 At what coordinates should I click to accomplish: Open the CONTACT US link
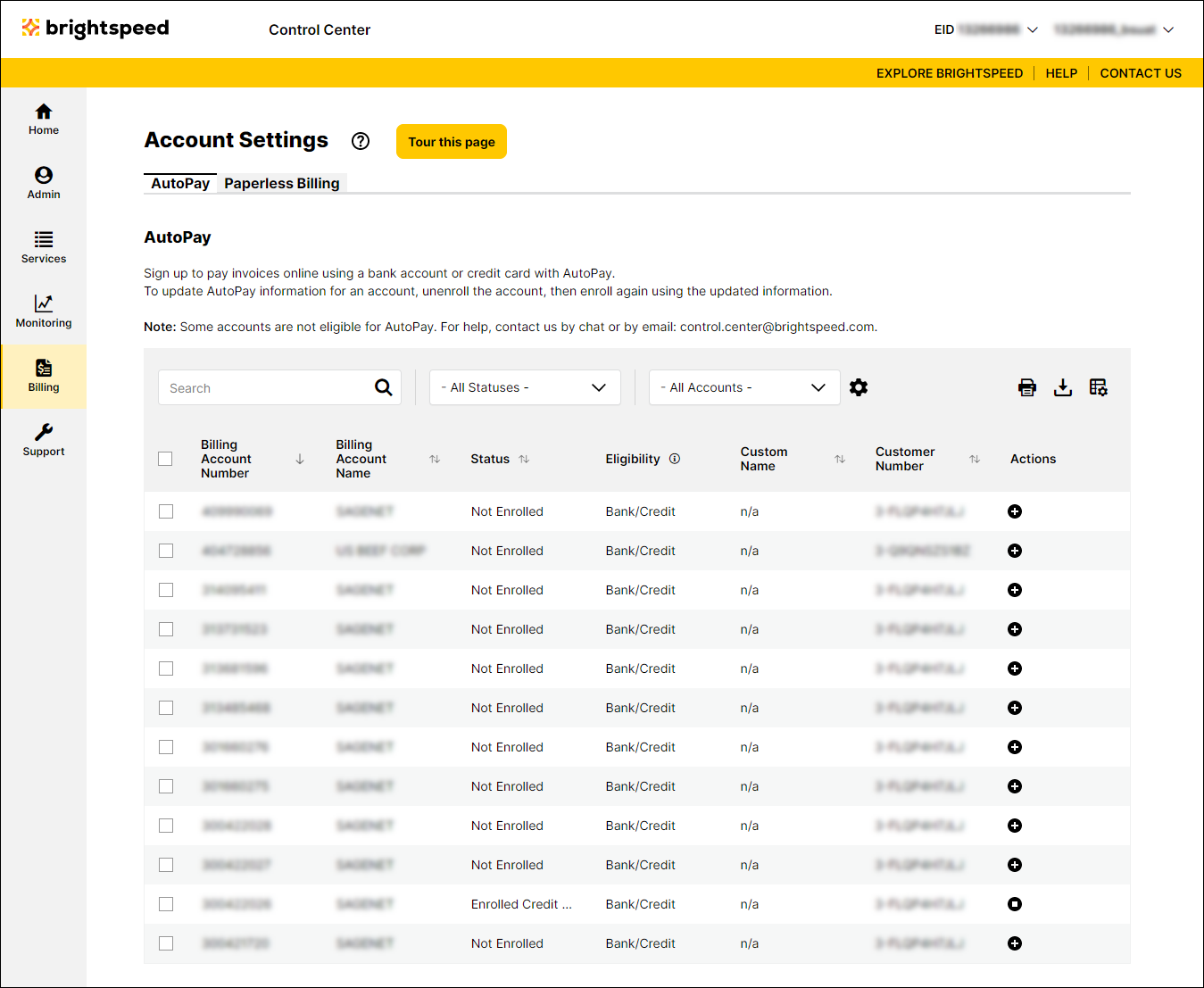[1141, 73]
